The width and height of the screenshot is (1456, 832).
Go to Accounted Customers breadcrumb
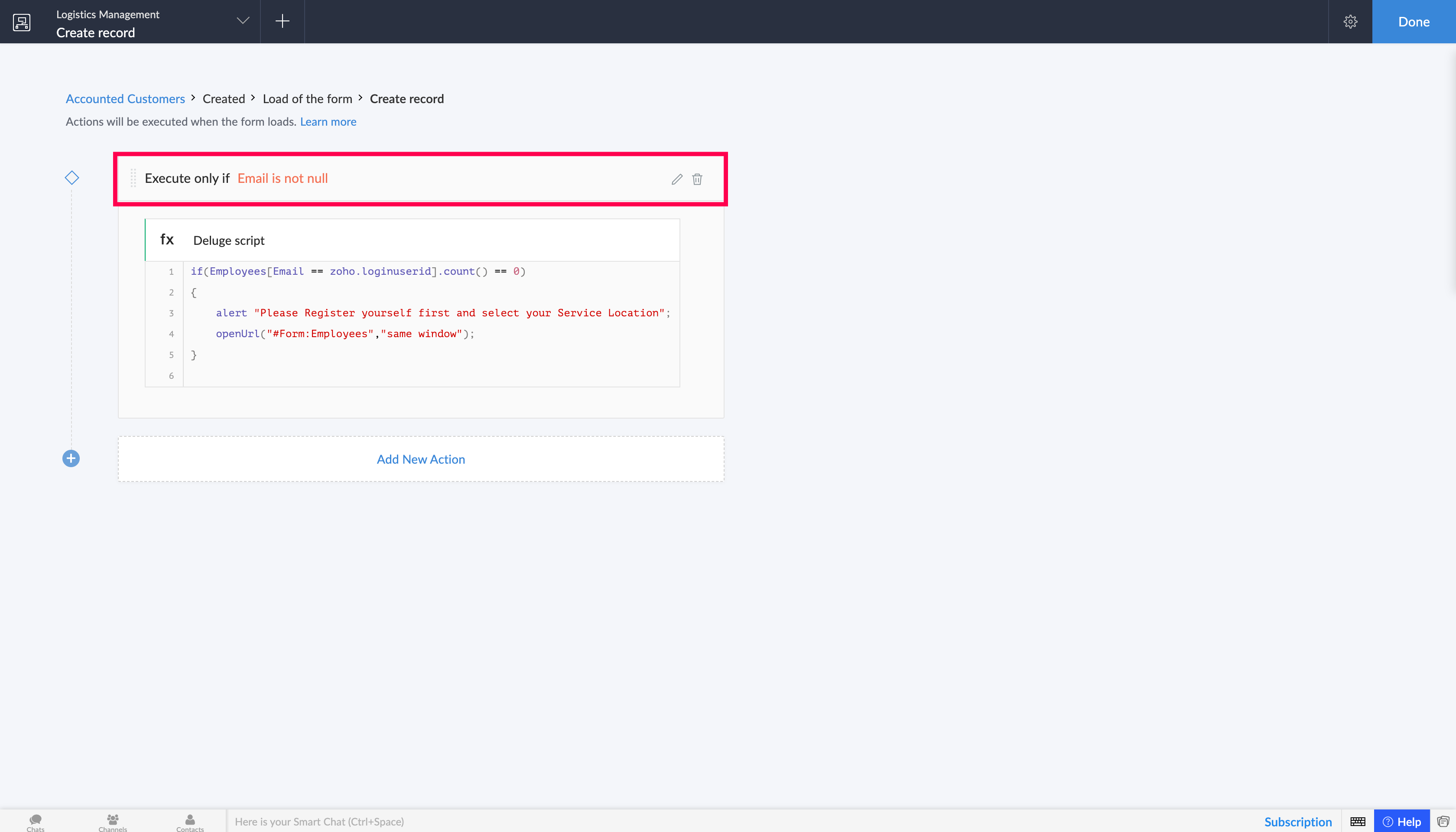coord(125,99)
